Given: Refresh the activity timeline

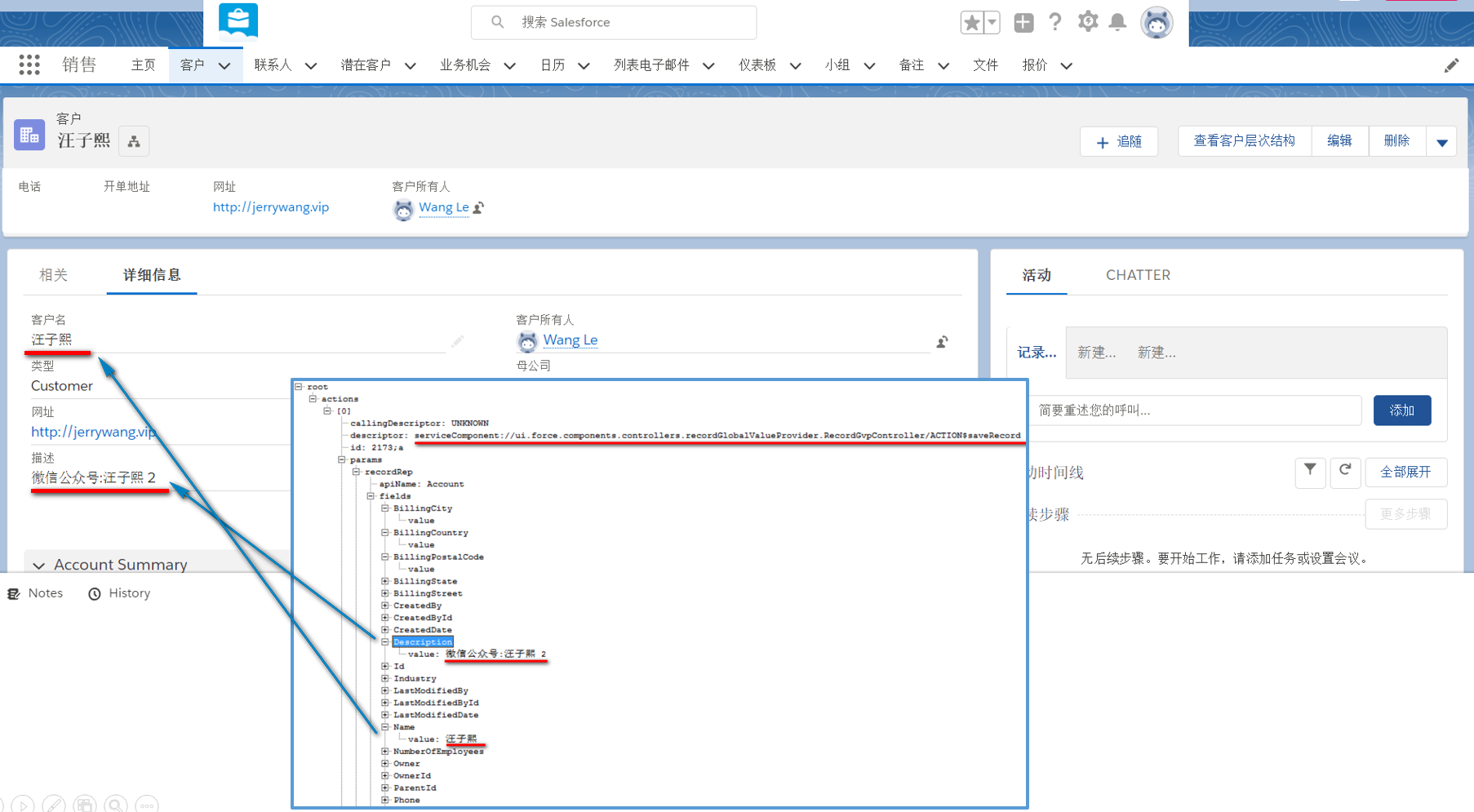Looking at the screenshot, I should coord(1345,472).
